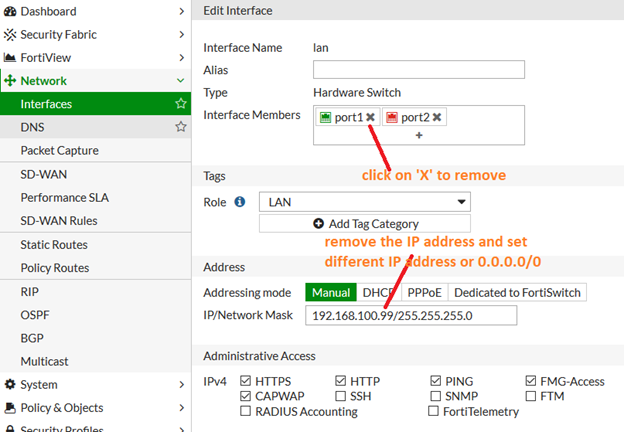
Task: Click the Alias text field
Action: (419, 70)
